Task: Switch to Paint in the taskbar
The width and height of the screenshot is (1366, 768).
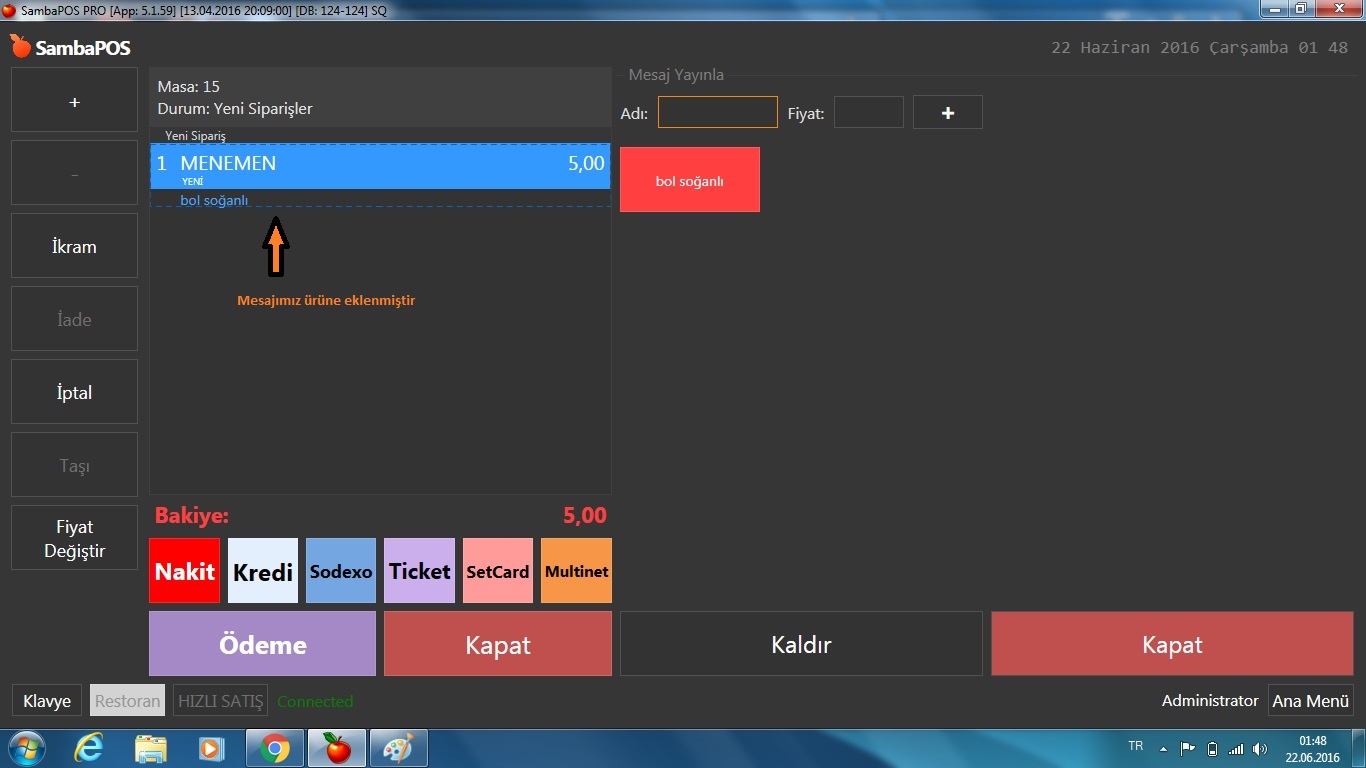Action: [398, 748]
